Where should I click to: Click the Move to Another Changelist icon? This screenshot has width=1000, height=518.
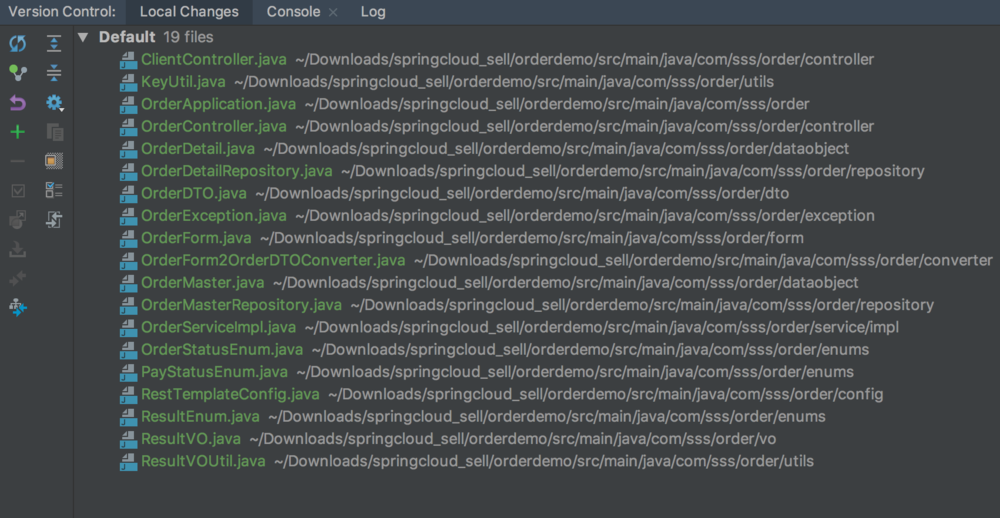click(x=18, y=220)
